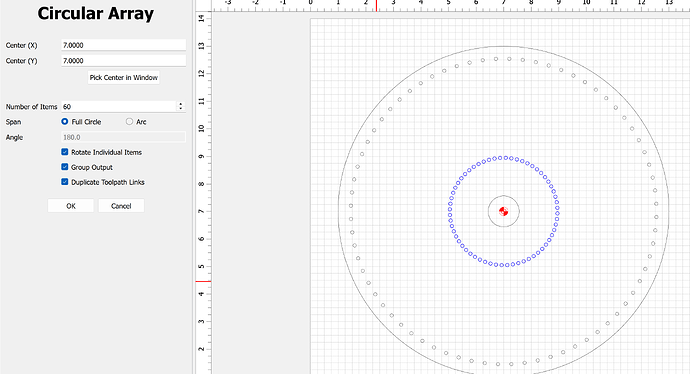The width and height of the screenshot is (690, 374).
Task: Click the large outer circle outline
Action: point(338,211)
